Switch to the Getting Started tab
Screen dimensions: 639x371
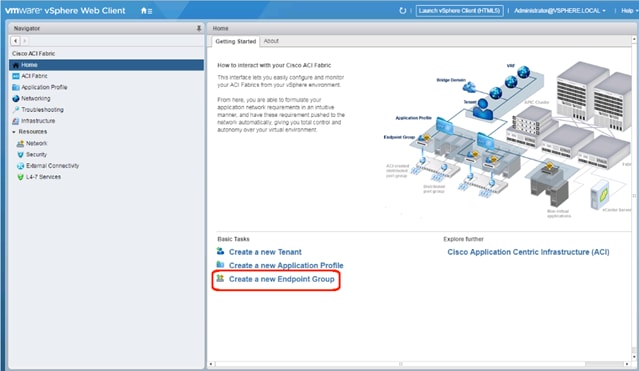236,41
